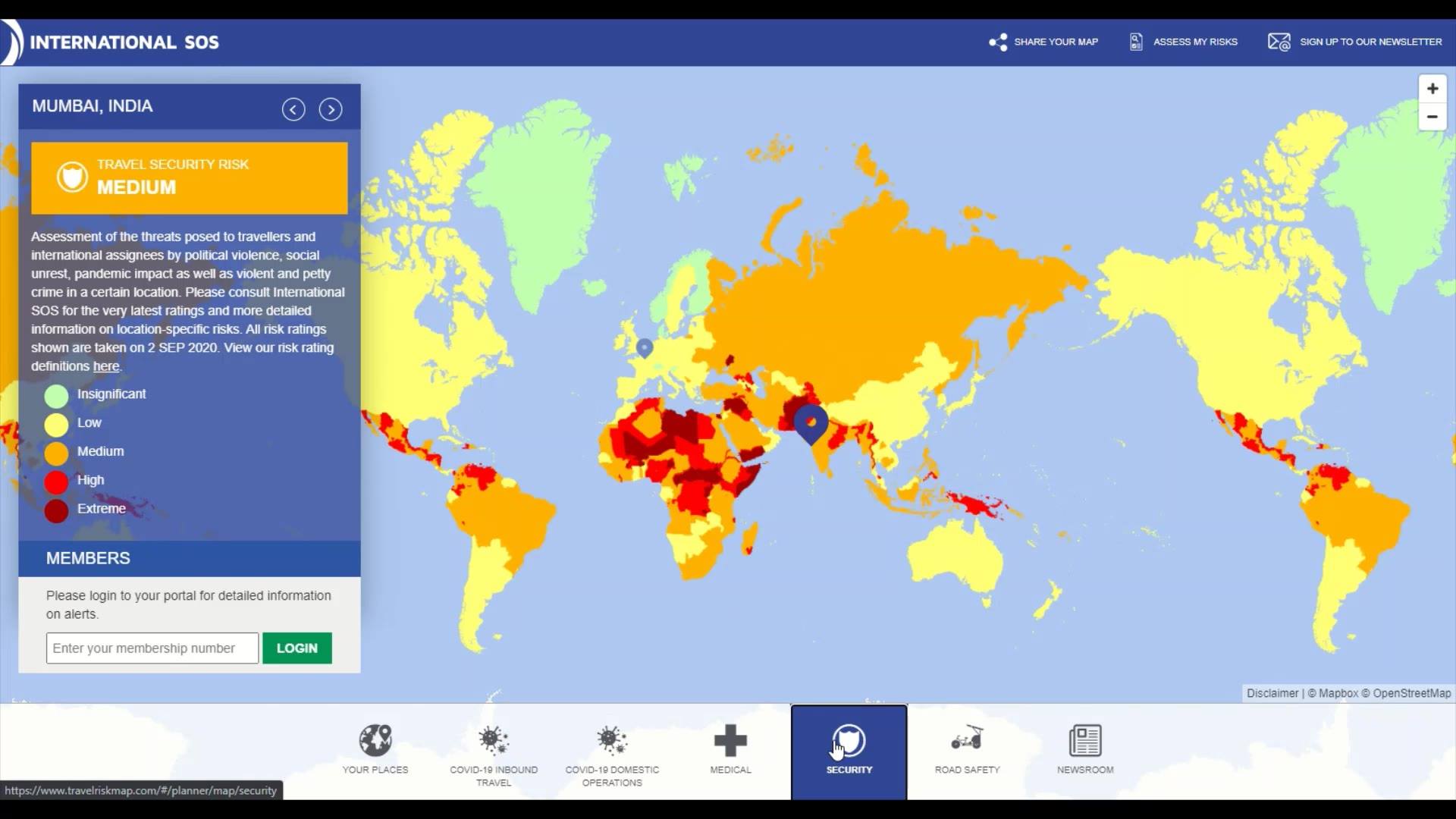Open the Mapbox attribution link
Image resolution: width=1456 pixels, height=819 pixels.
point(1333,693)
